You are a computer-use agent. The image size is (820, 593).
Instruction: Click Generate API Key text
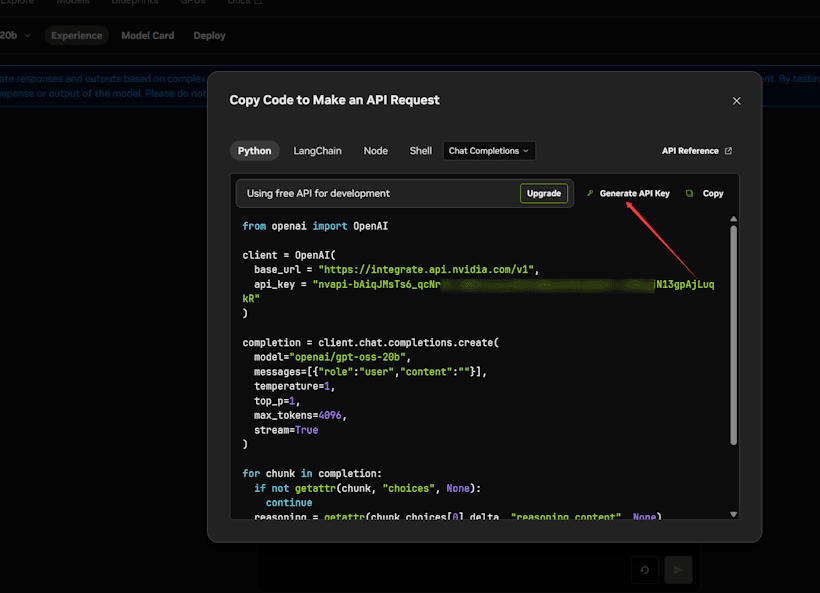click(634, 194)
